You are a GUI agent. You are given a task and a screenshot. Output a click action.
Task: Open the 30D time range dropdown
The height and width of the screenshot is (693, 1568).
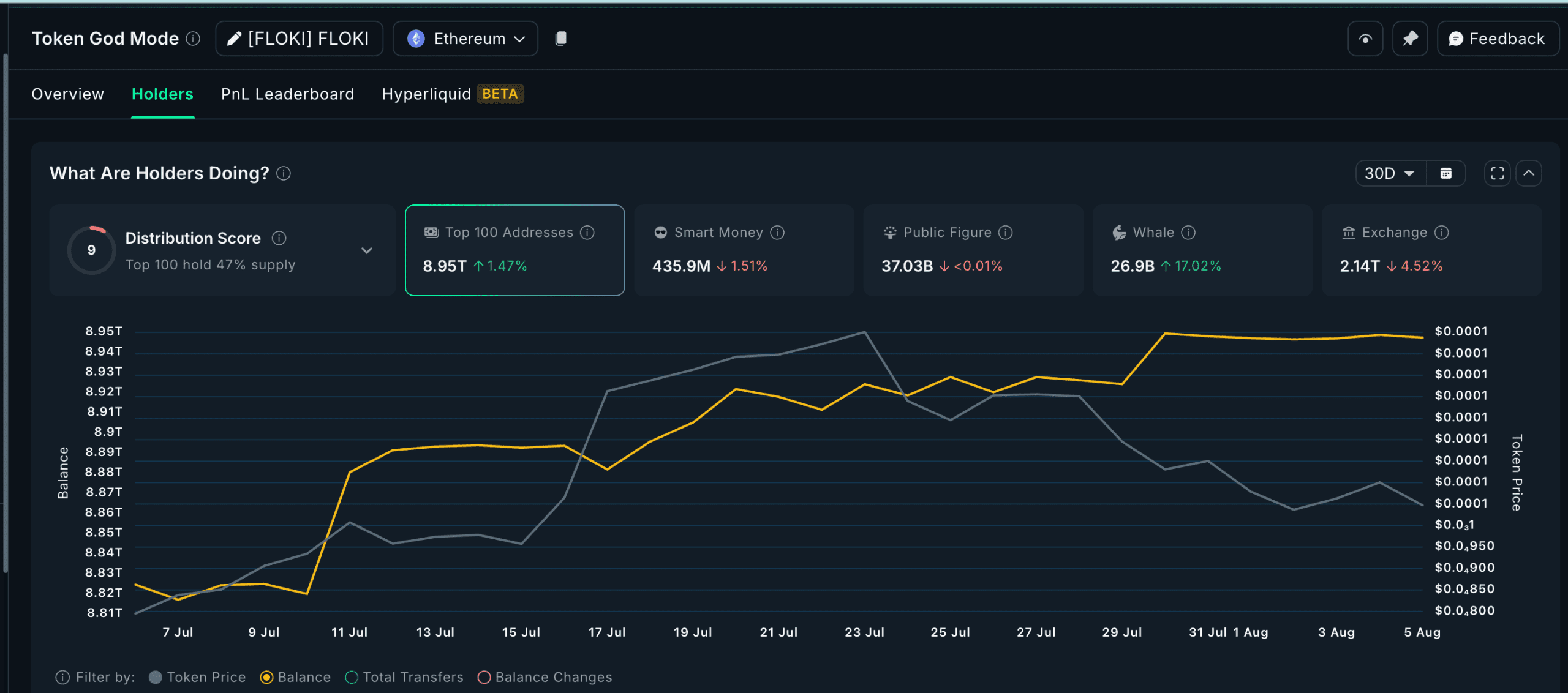(x=1390, y=173)
